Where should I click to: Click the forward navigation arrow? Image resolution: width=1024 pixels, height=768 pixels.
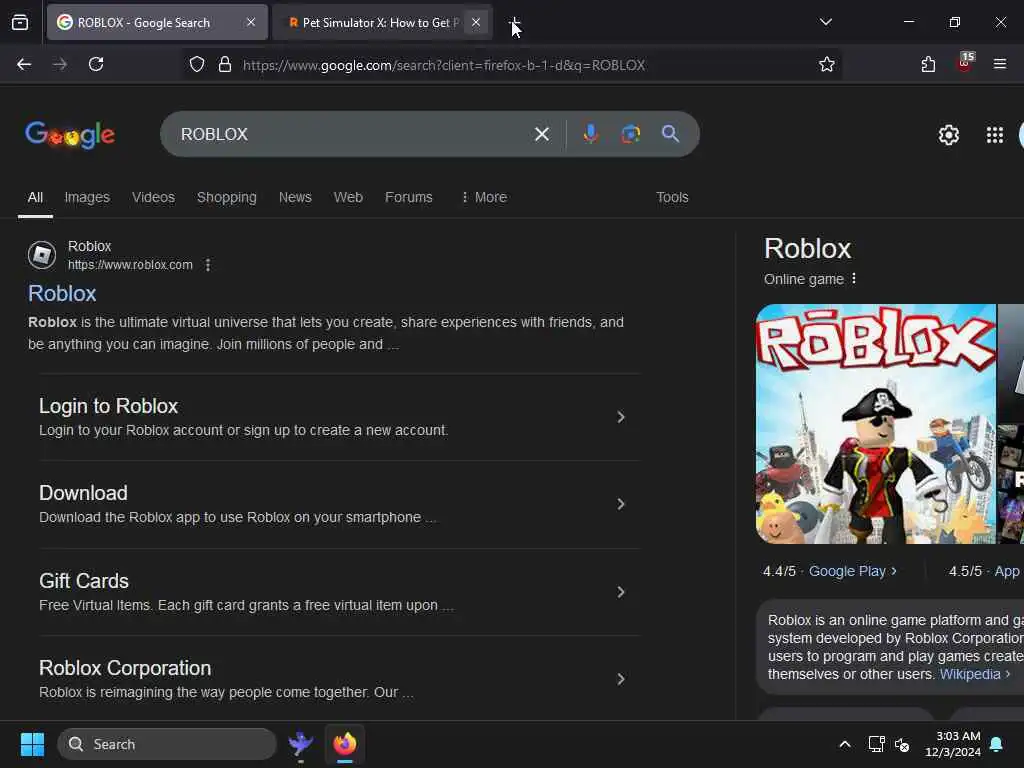[x=60, y=64]
